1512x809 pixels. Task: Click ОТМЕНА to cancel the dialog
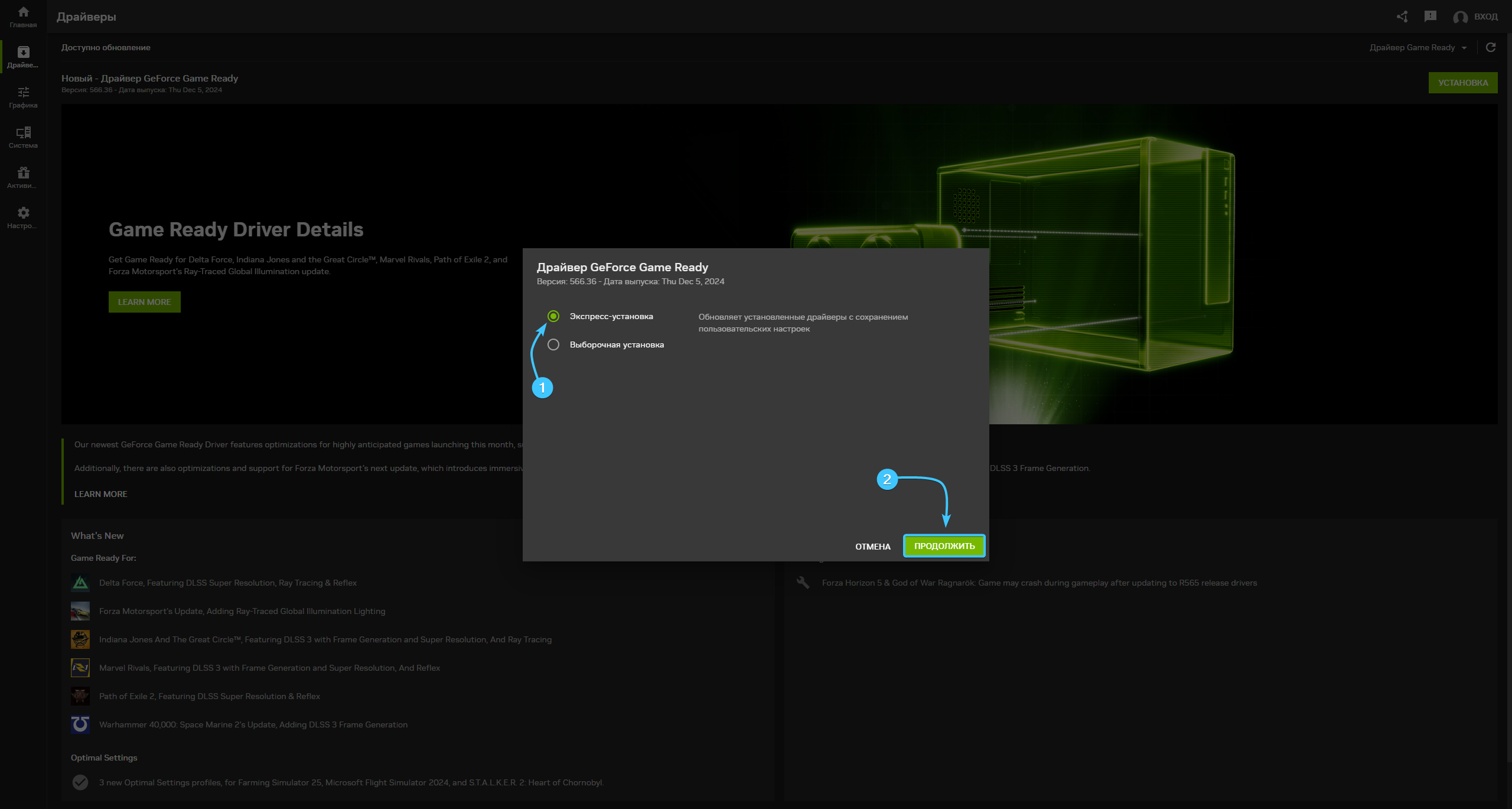coord(873,547)
